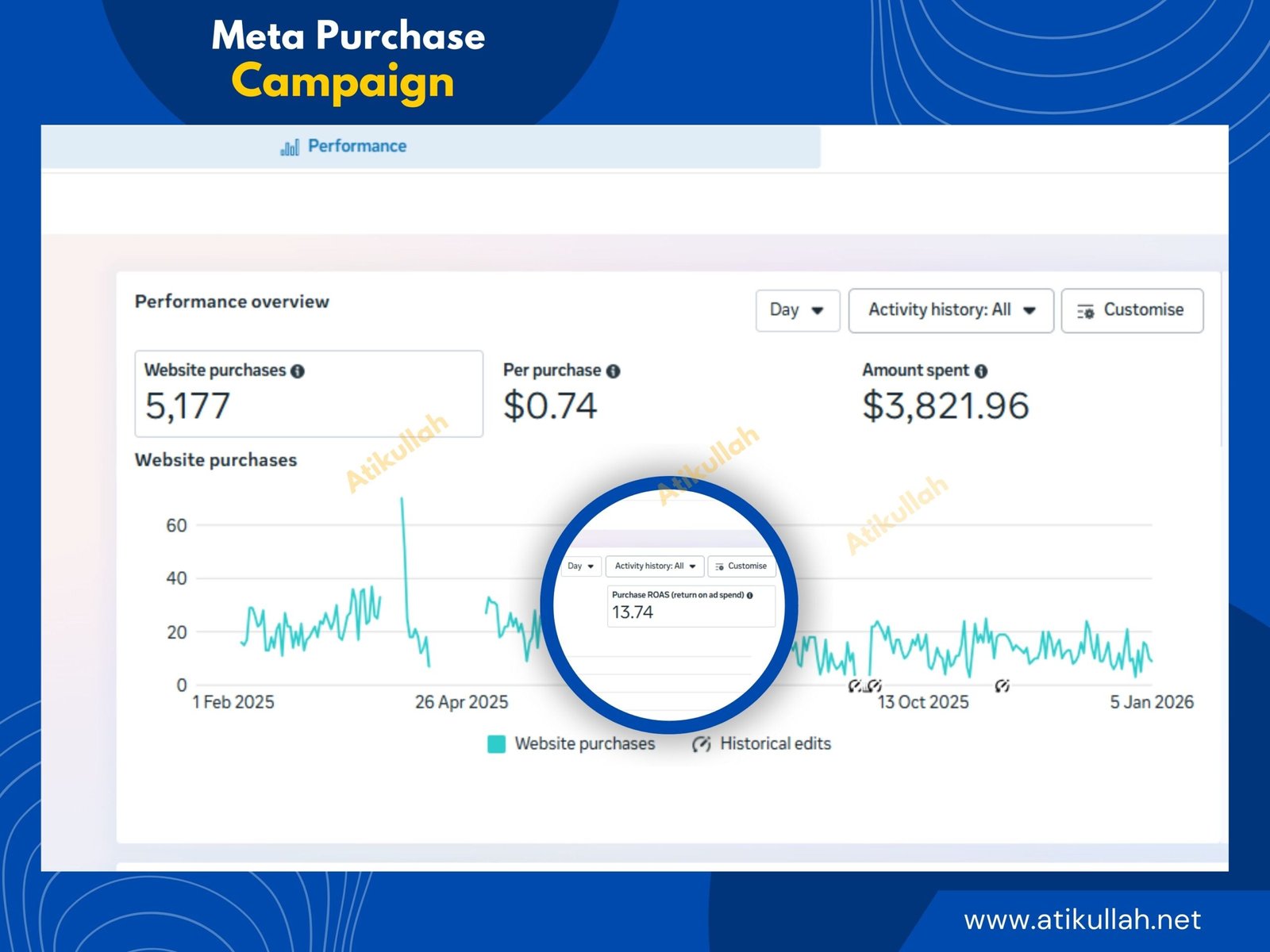Open the www.atikullah.net website link

1082,919
